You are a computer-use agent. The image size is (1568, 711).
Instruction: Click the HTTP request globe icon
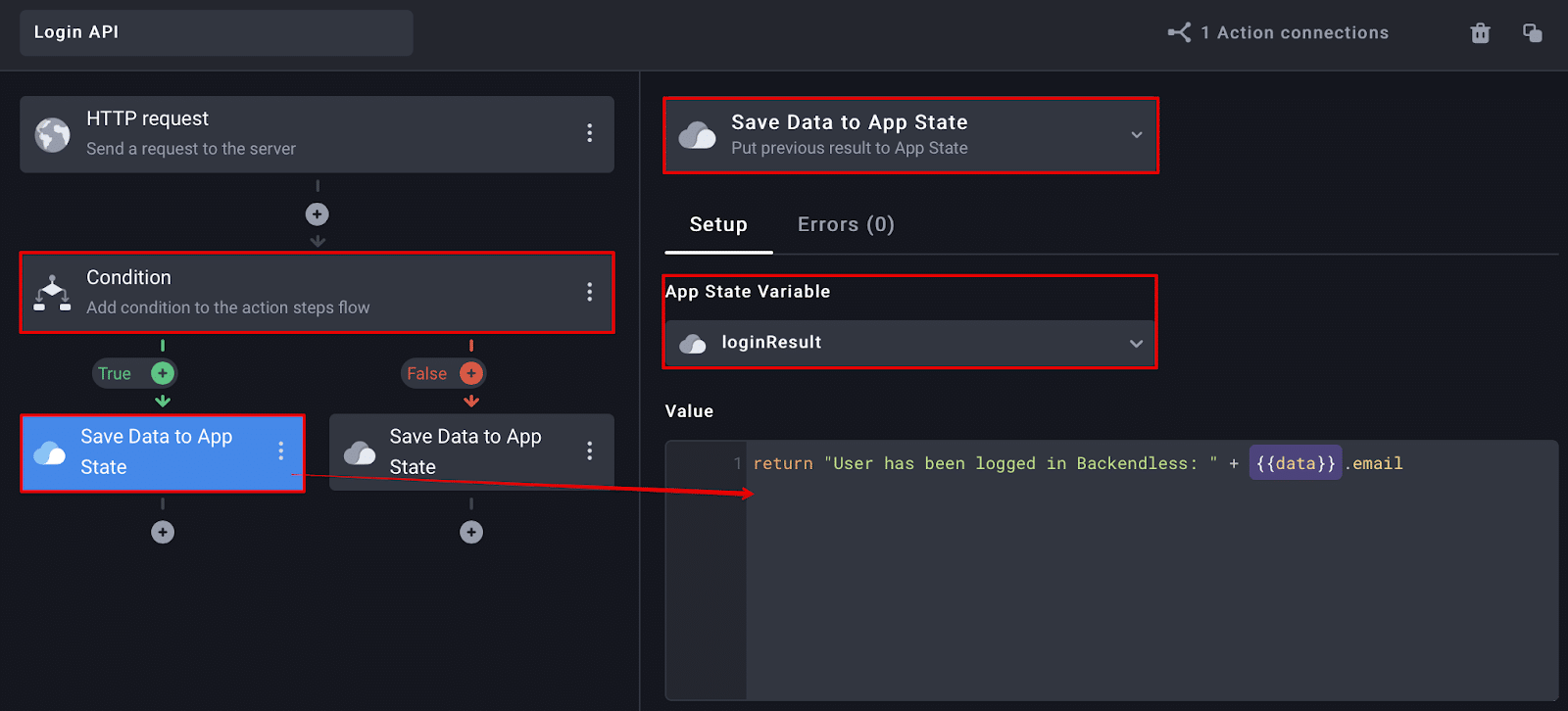pos(53,135)
